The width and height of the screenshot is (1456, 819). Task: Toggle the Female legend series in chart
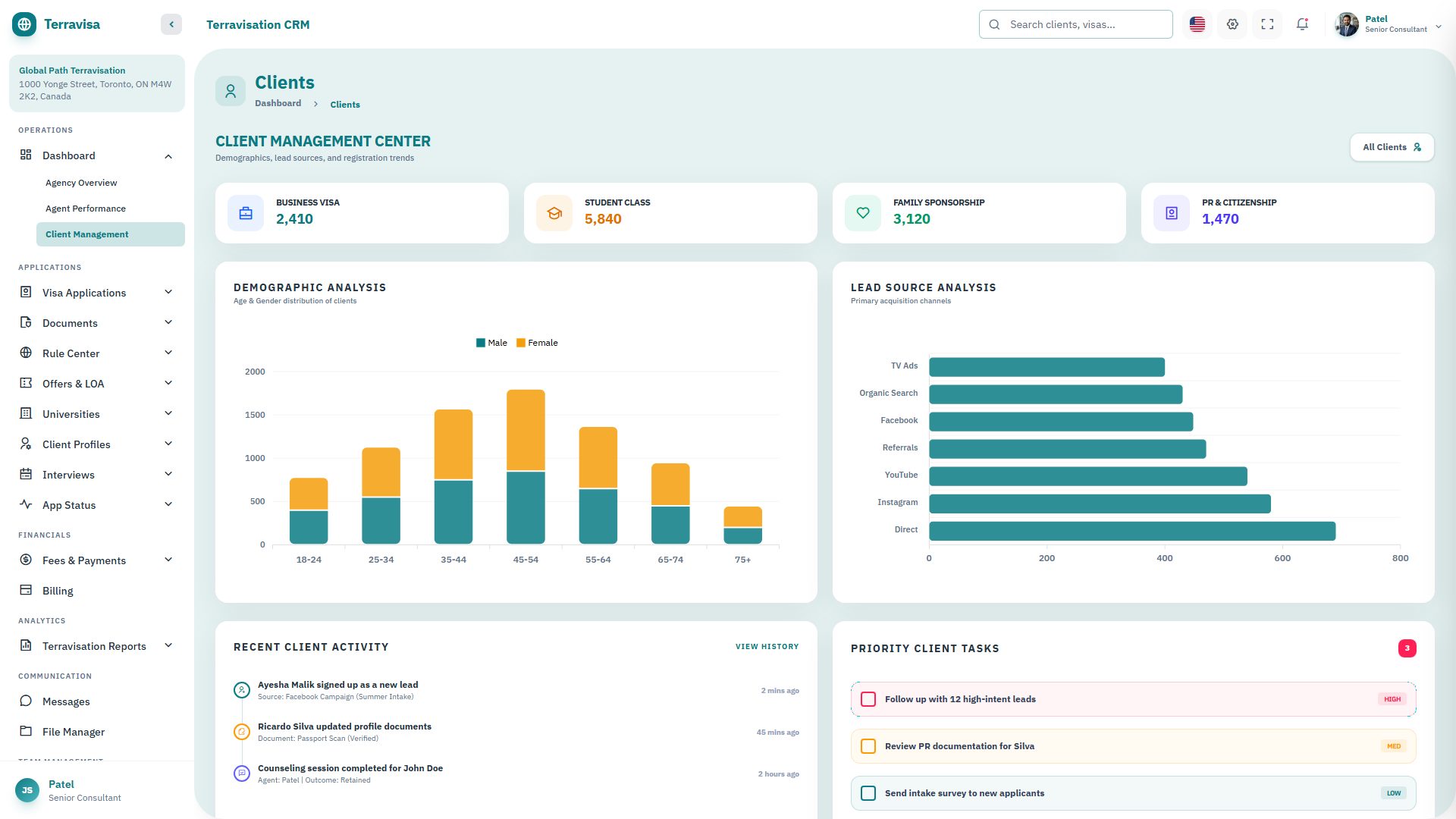(537, 343)
